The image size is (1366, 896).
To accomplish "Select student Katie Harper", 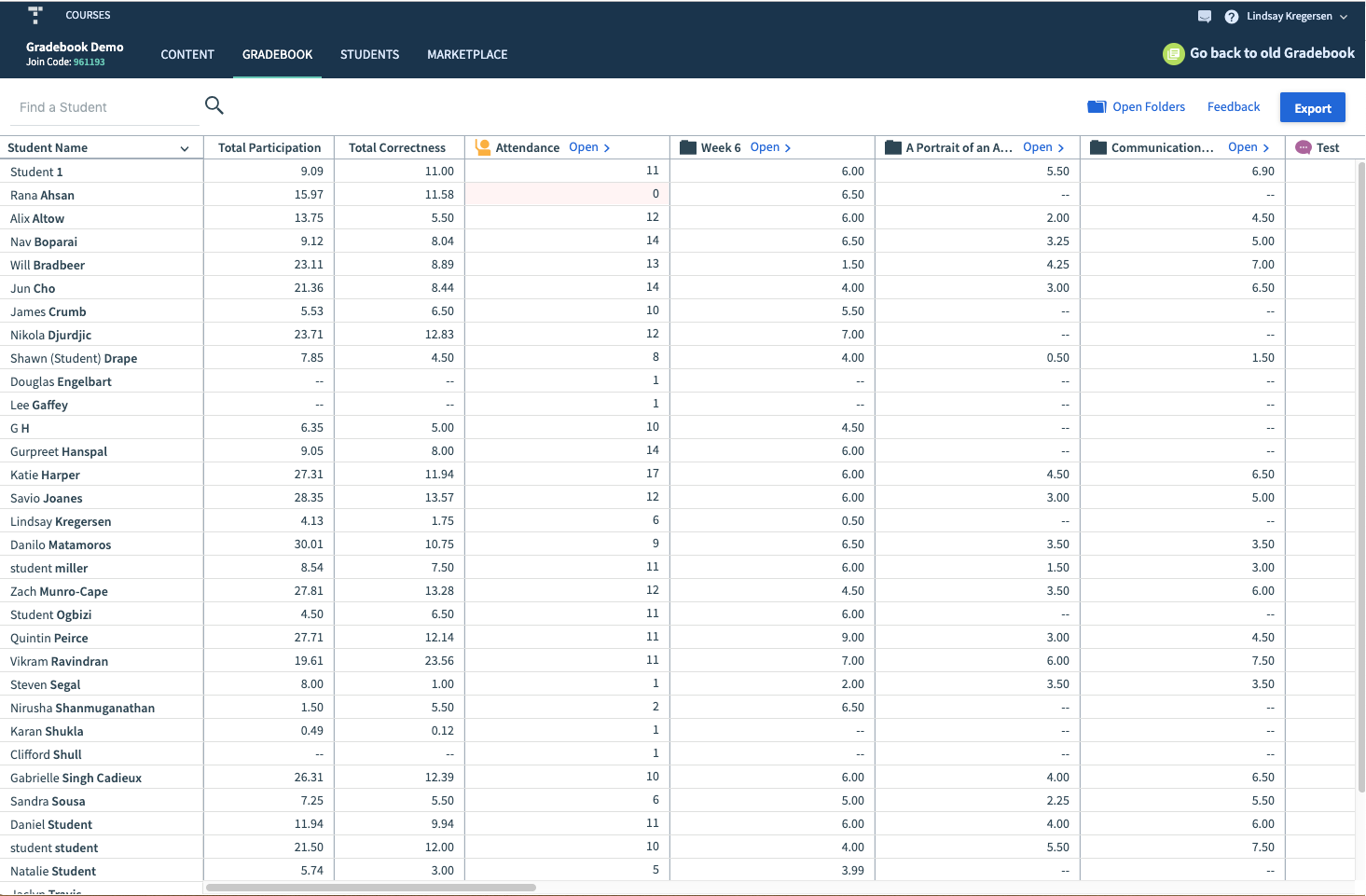I will tap(45, 475).
